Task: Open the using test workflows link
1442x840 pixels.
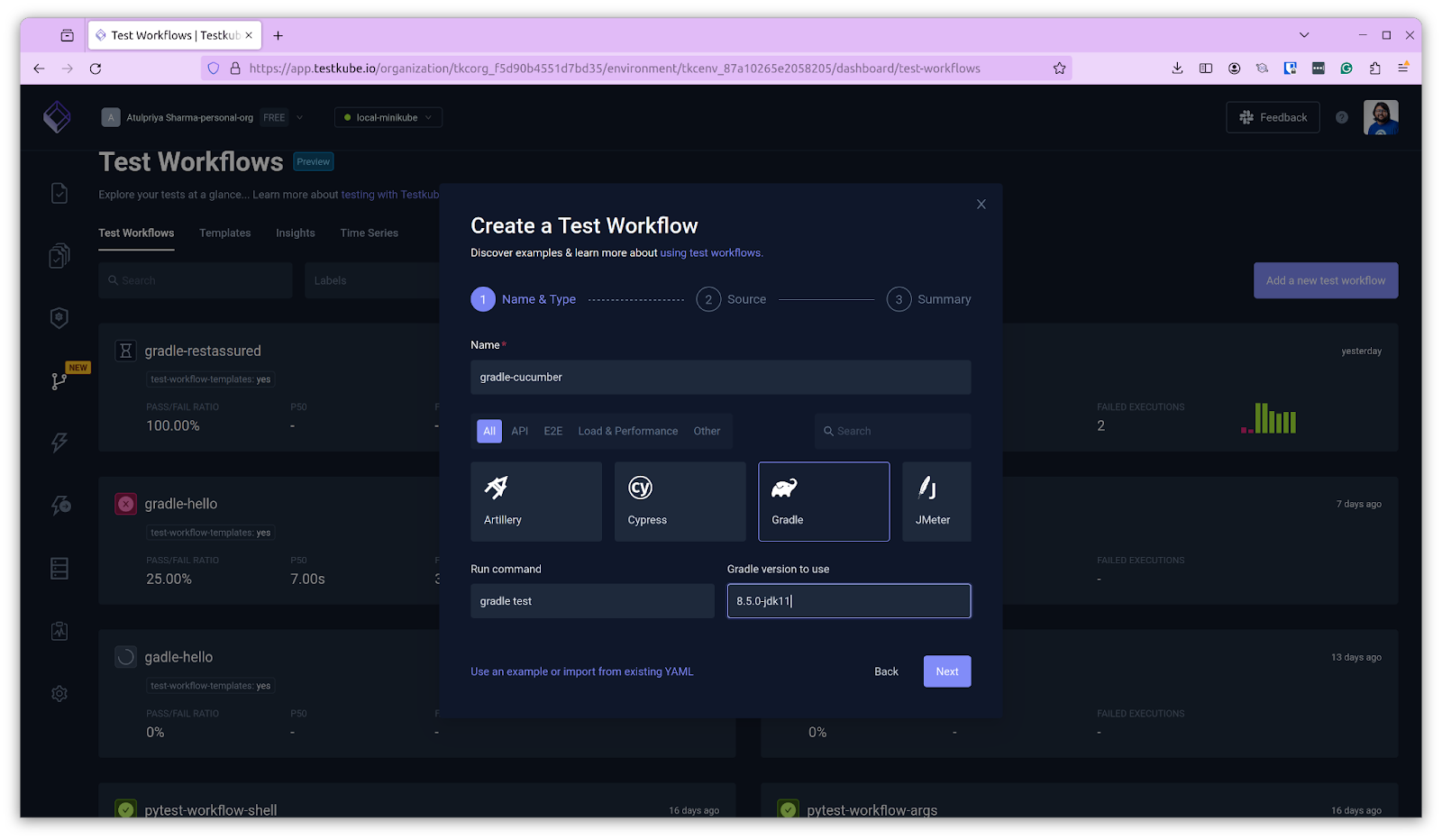Action: coord(711,253)
